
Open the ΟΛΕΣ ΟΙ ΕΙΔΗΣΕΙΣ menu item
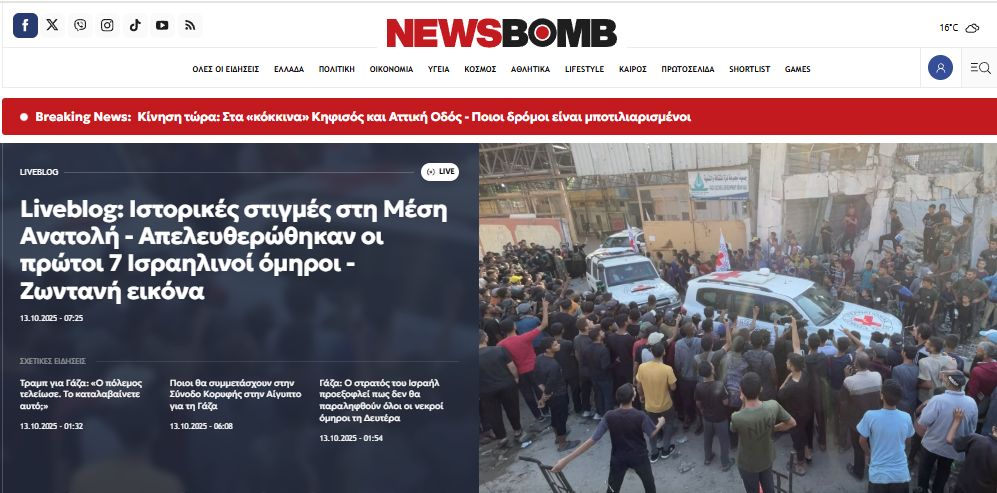[226, 69]
